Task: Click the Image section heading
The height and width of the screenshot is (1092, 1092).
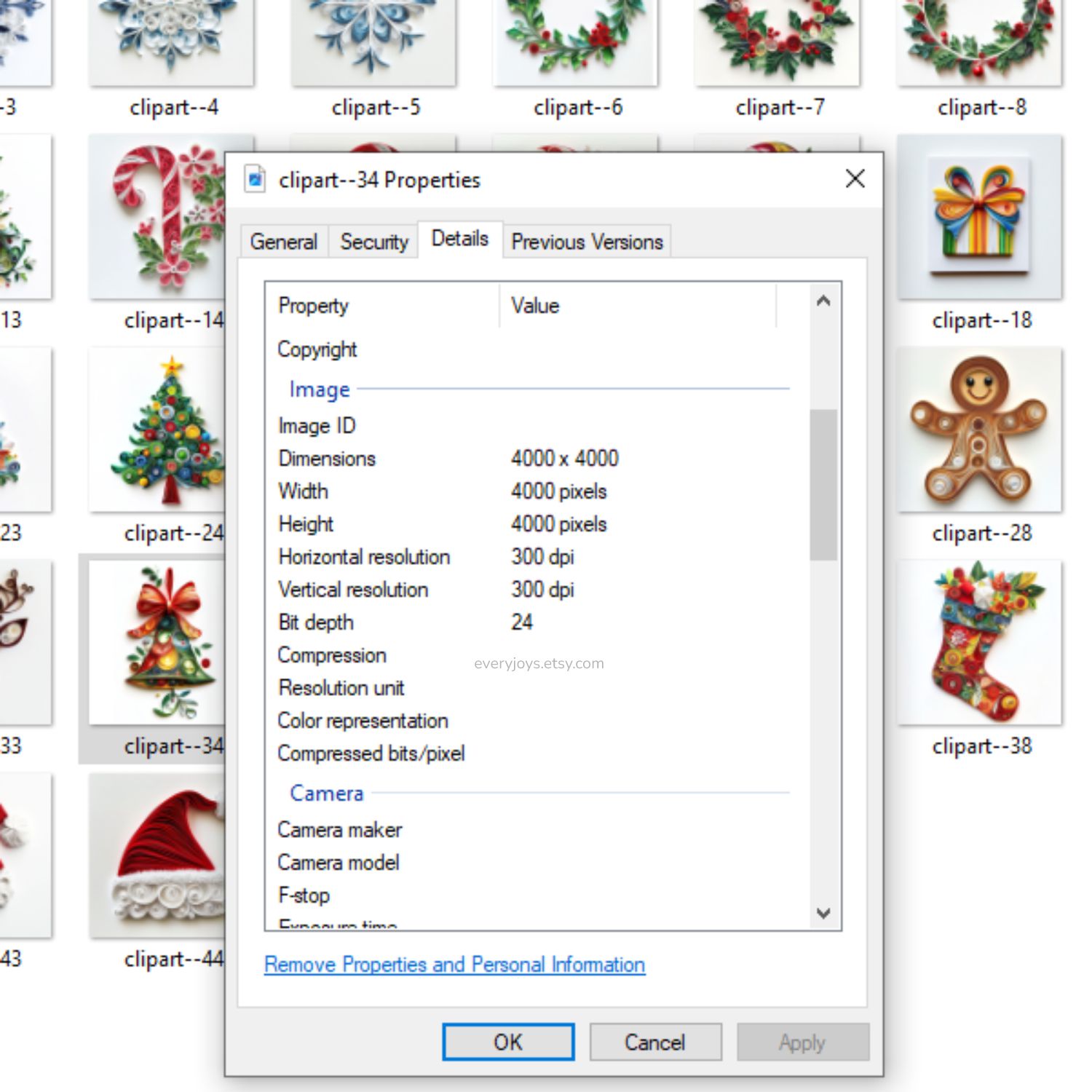Action: [x=320, y=389]
